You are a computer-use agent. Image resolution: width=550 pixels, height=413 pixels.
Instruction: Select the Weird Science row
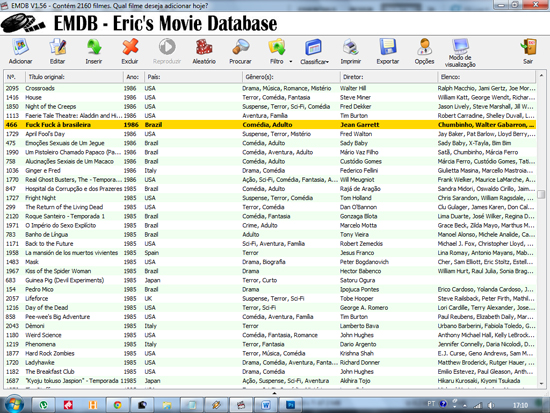(x=270, y=335)
